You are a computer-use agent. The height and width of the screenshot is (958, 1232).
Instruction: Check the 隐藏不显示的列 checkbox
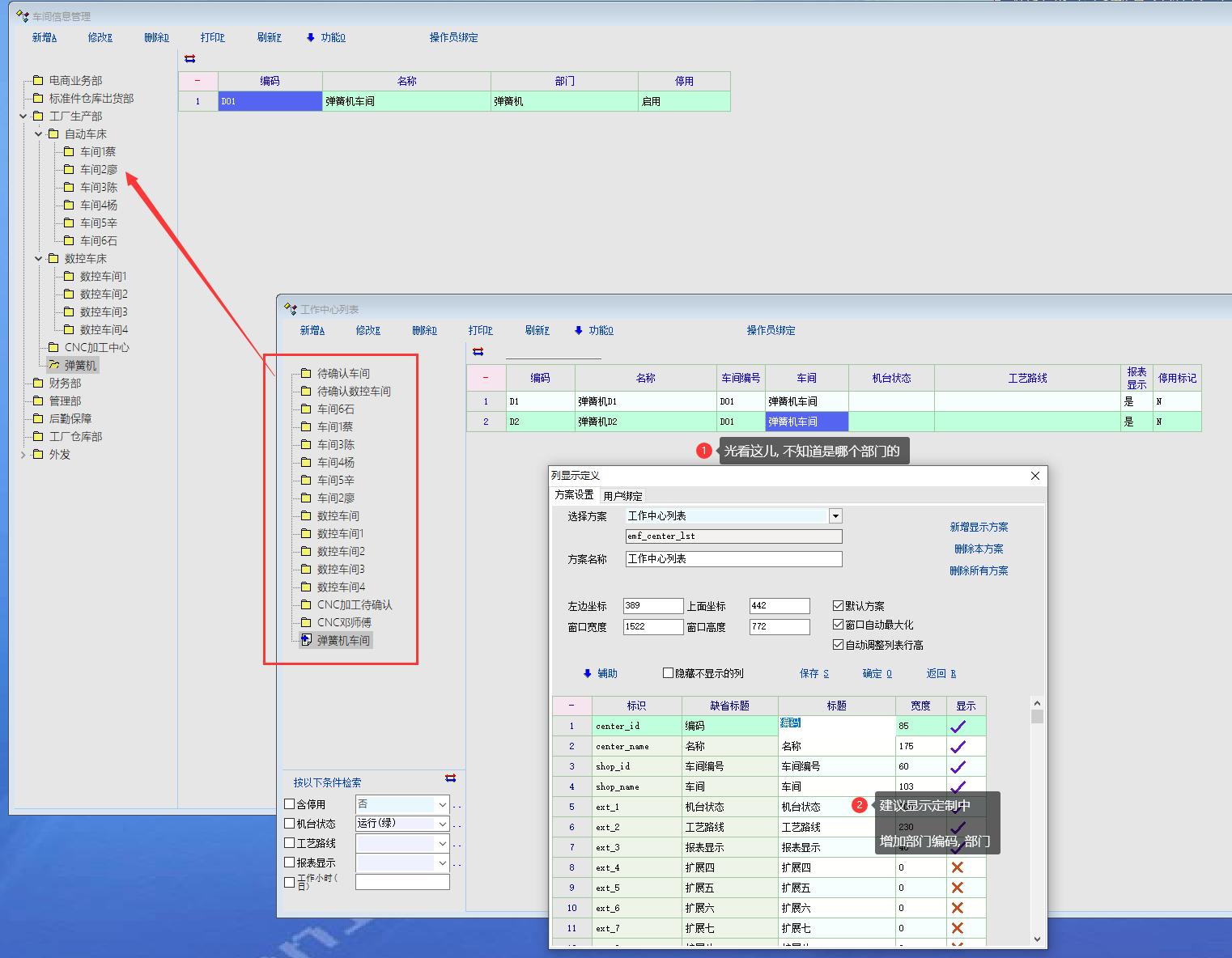point(668,673)
